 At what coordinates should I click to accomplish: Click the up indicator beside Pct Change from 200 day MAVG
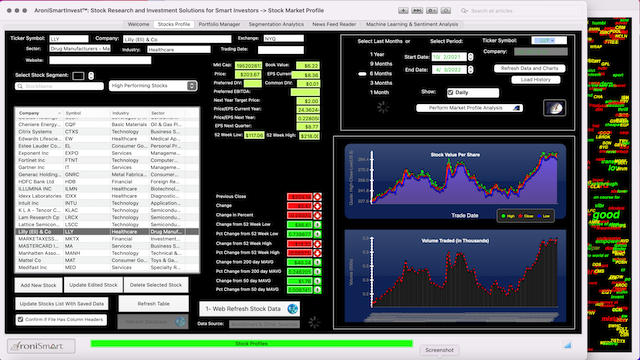coord(317,272)
